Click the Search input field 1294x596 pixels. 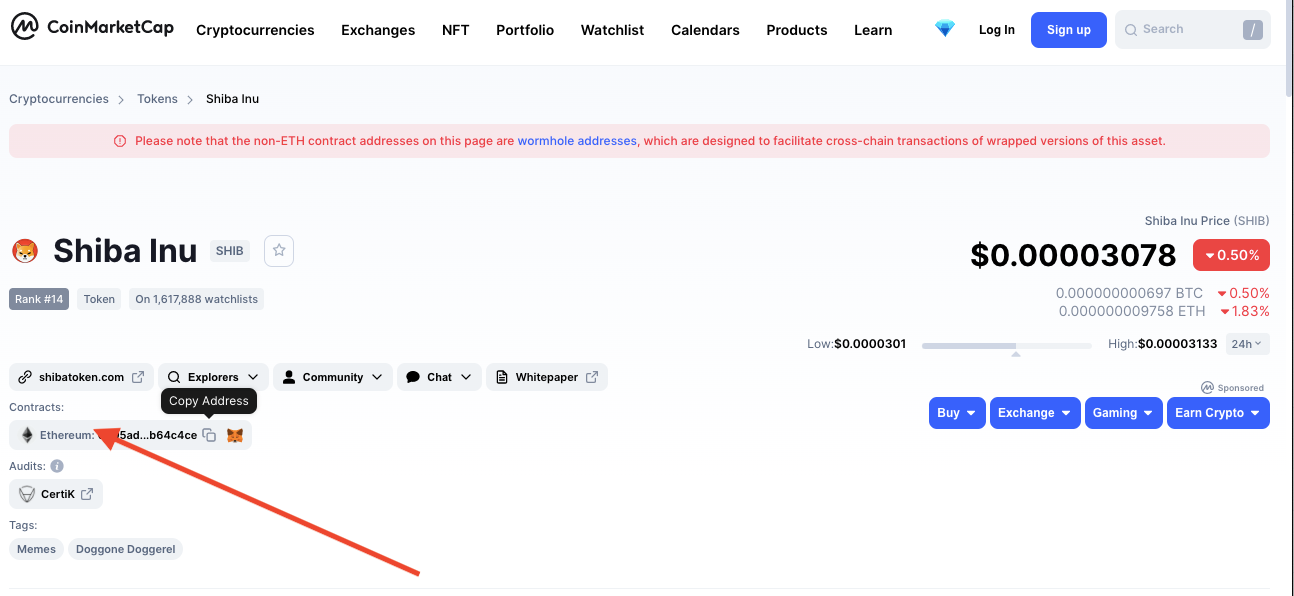[x=1192, y=30]
